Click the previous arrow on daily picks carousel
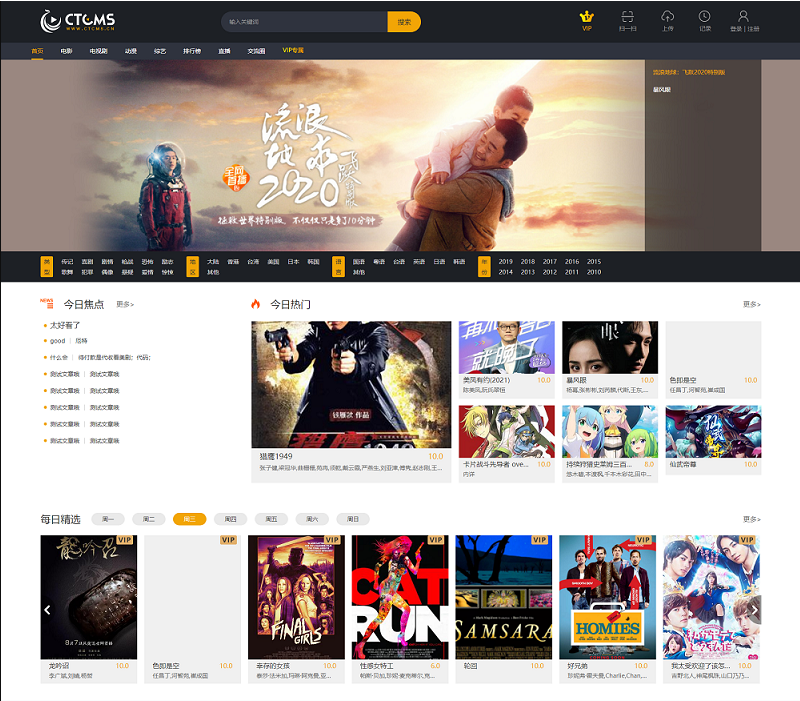 (47, 609)
